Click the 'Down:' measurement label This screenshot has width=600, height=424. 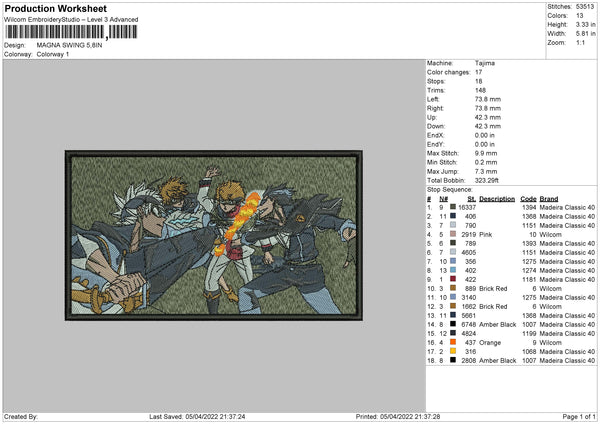point(436,126)
